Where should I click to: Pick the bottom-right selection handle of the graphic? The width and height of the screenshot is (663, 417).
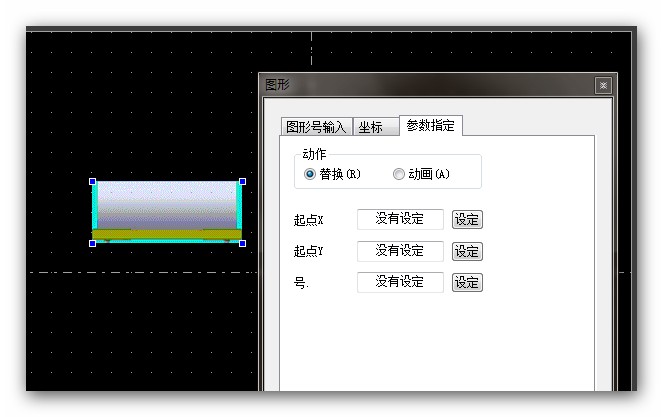[242, 242]
